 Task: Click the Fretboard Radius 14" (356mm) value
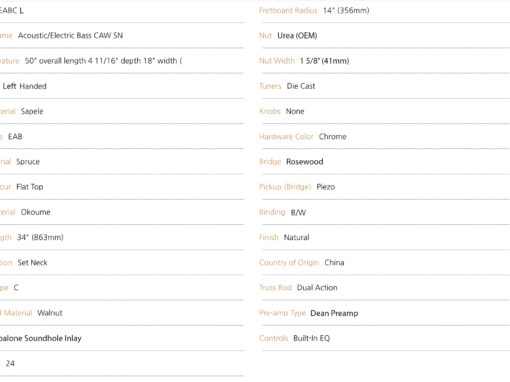click(x=346, y=10)
